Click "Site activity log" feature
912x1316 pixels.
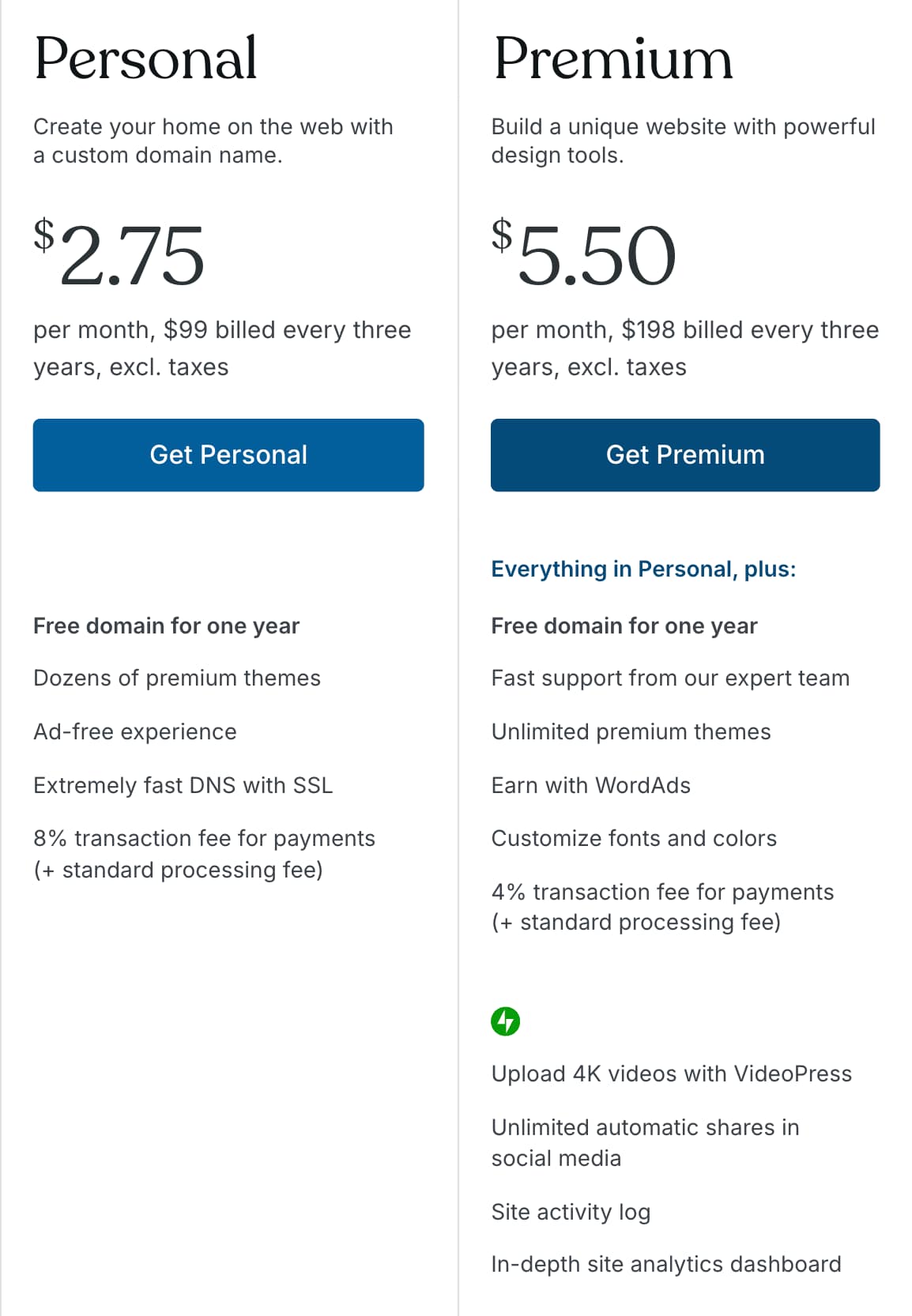(x=571, y=1212)
